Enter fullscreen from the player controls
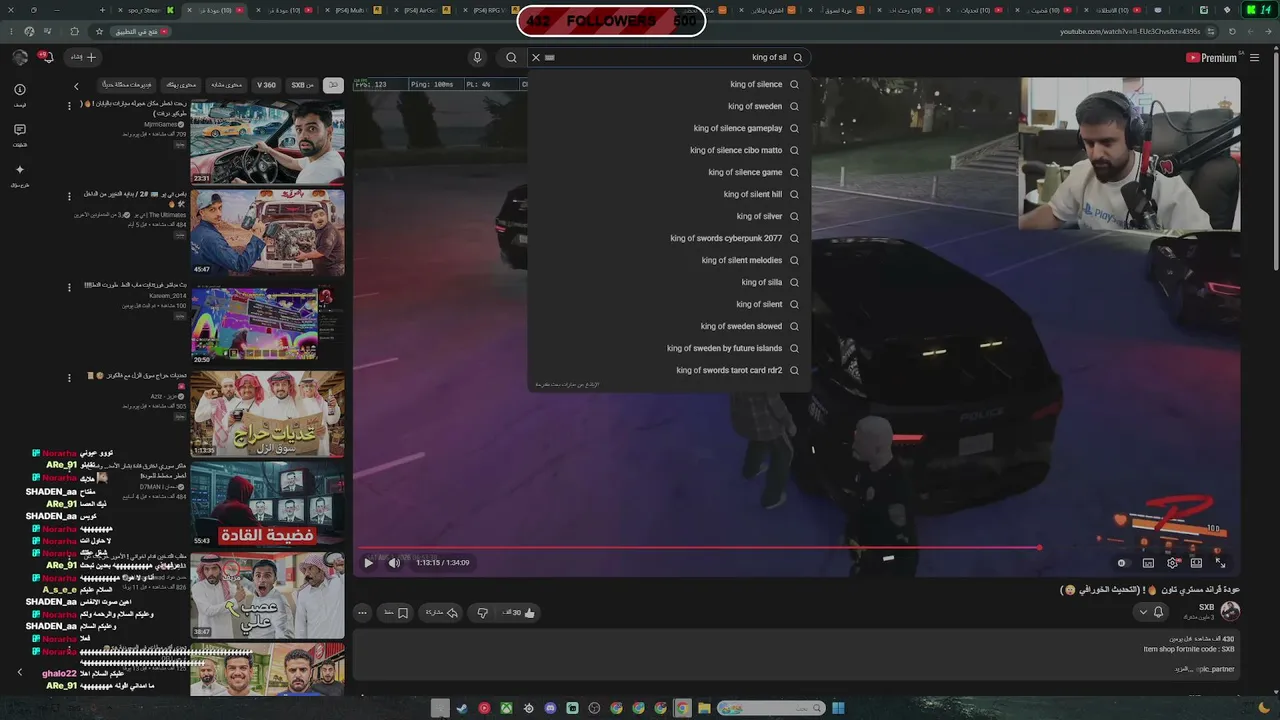Image resolution: width=1280 pixels, height=720 pixels. pyautogui.click(x=1220, y=563)
